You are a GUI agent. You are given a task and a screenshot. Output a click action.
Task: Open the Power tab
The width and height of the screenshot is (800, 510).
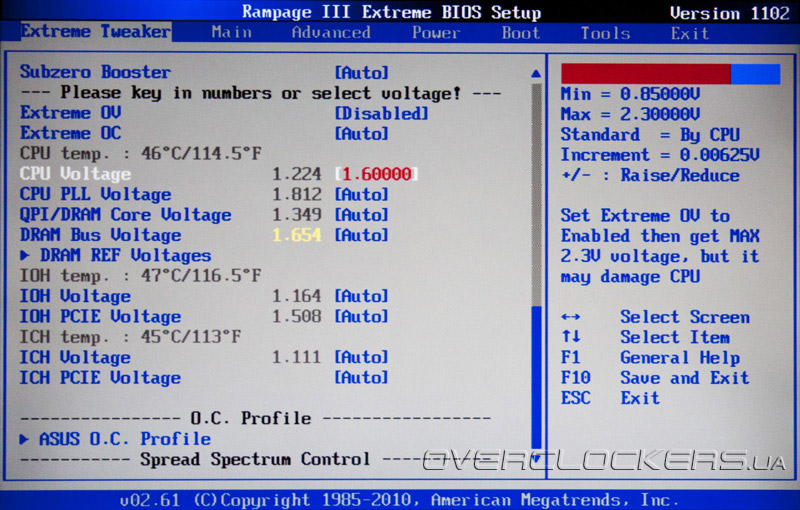click(x=436, y=33)
